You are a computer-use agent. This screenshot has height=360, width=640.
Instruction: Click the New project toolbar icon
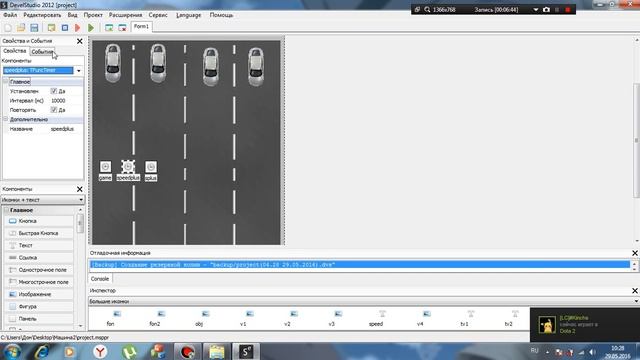point(8,28)
